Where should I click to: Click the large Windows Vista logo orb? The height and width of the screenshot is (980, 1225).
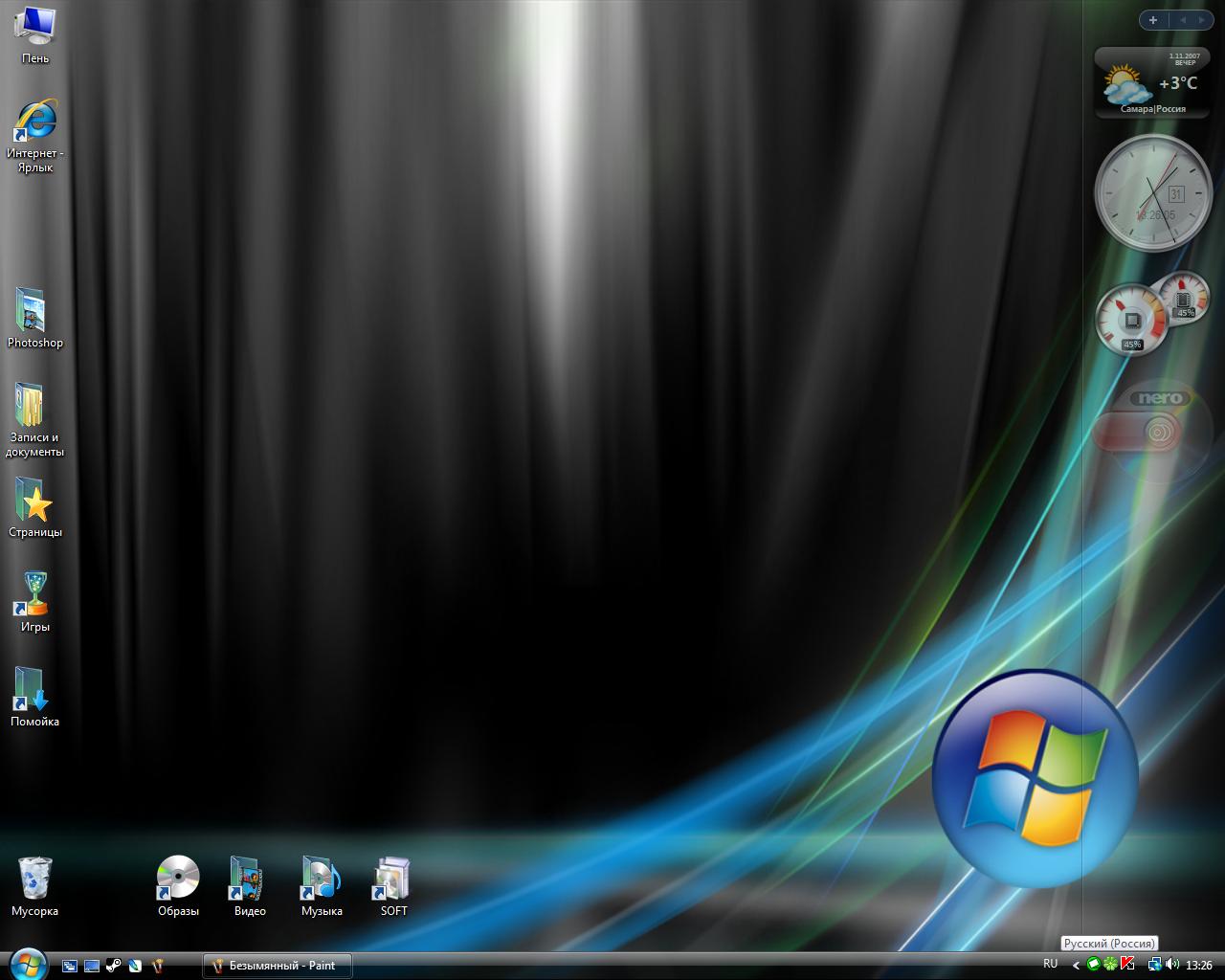1036,778
